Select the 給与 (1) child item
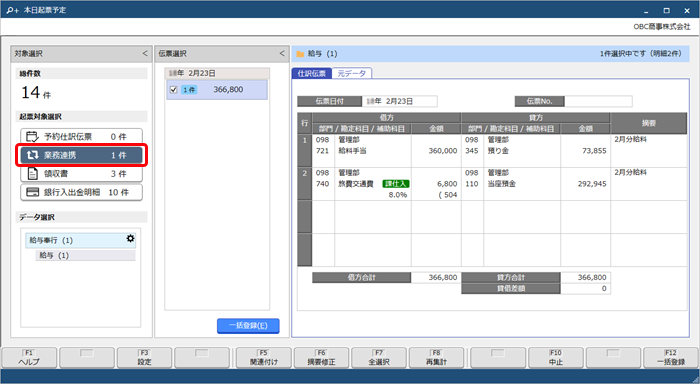 pos(85,255)
